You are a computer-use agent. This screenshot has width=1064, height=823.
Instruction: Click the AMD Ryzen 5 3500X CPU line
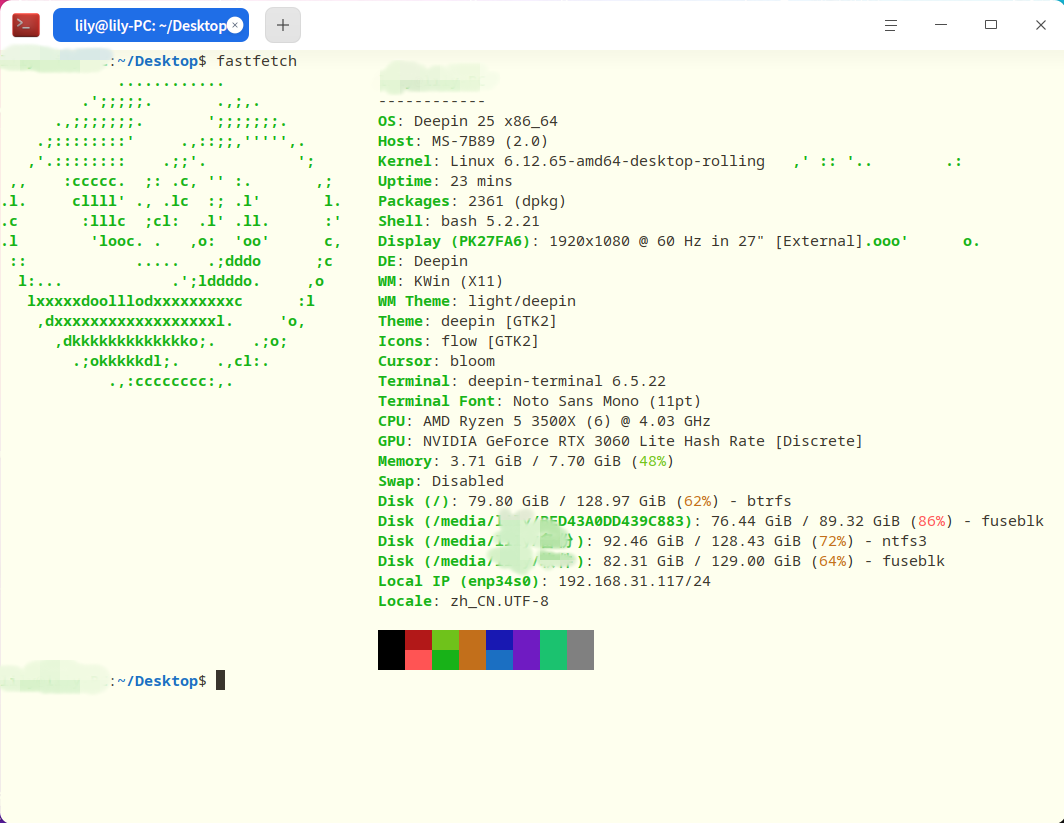[x=566, y=421]
